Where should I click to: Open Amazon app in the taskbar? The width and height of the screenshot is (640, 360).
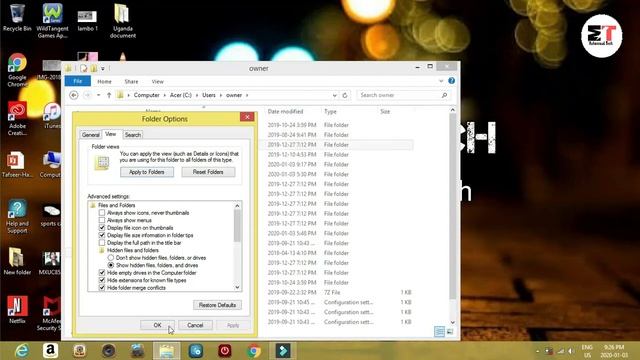[x=50, y=351]
